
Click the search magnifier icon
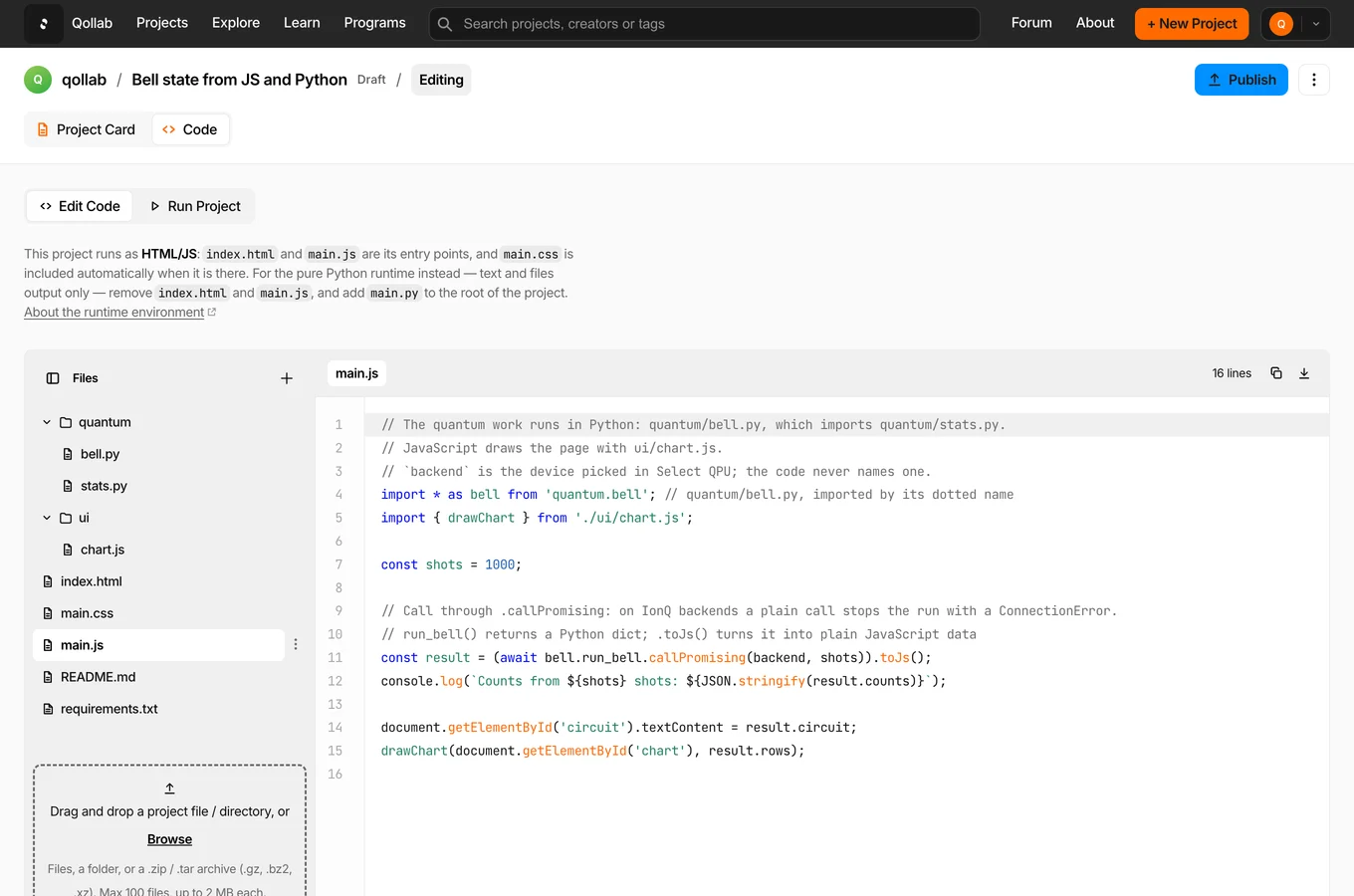(445, 24)
